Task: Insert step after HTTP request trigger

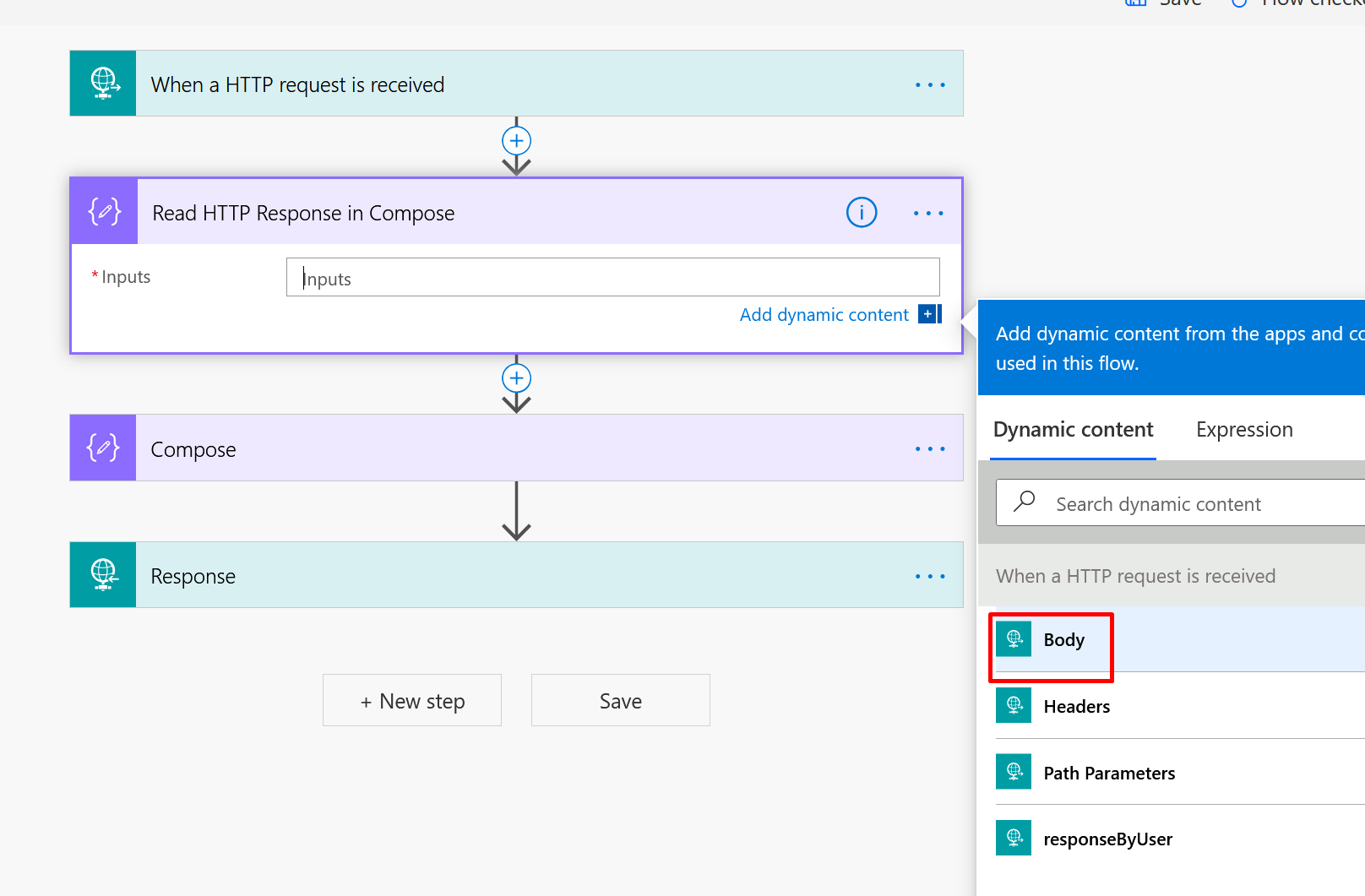Action: (x=517, y=140)
